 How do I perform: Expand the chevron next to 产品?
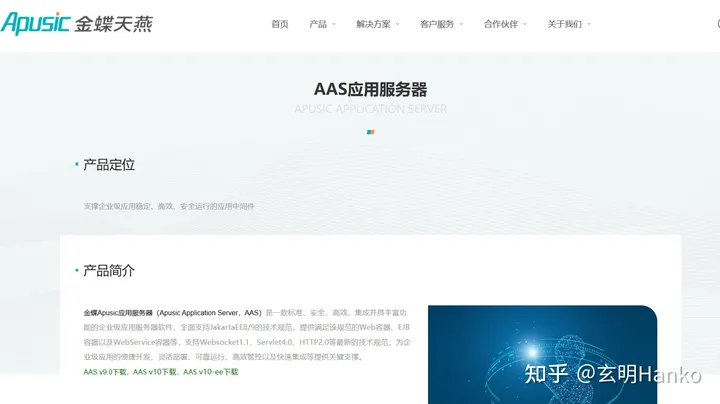pyautogui.click(x=334, y=24)
